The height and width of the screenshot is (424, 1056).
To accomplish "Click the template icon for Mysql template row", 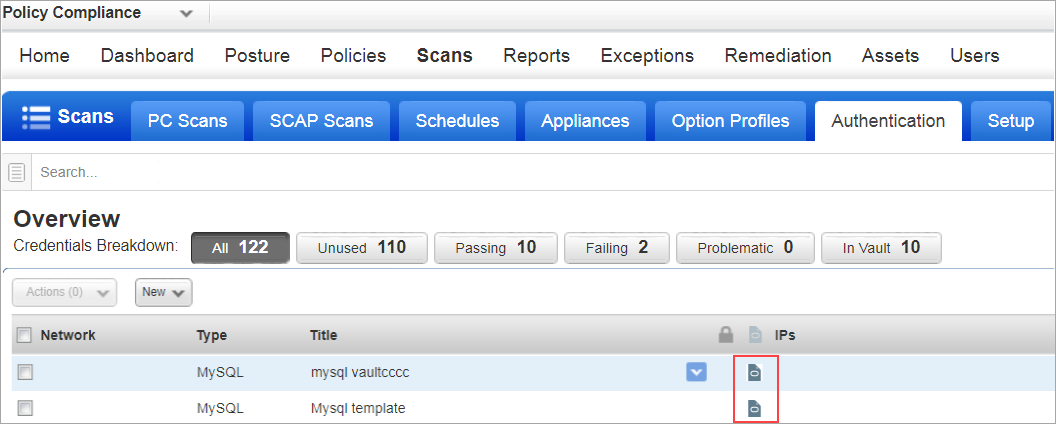I will [x=755, y=408].
